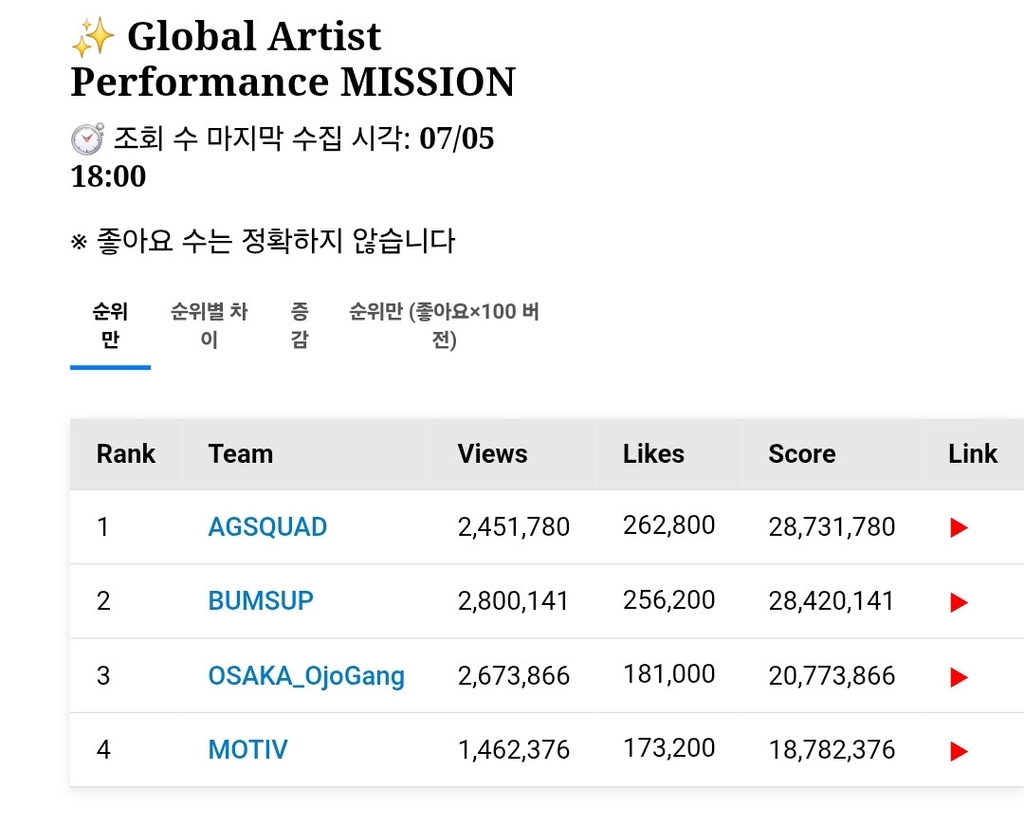Click the Rank column header

pos(126,454)
